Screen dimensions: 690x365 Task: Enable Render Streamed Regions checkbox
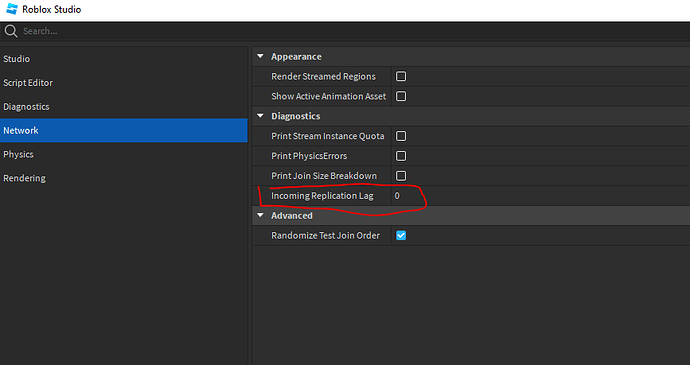pyautogui.click(x=401, y=77)
